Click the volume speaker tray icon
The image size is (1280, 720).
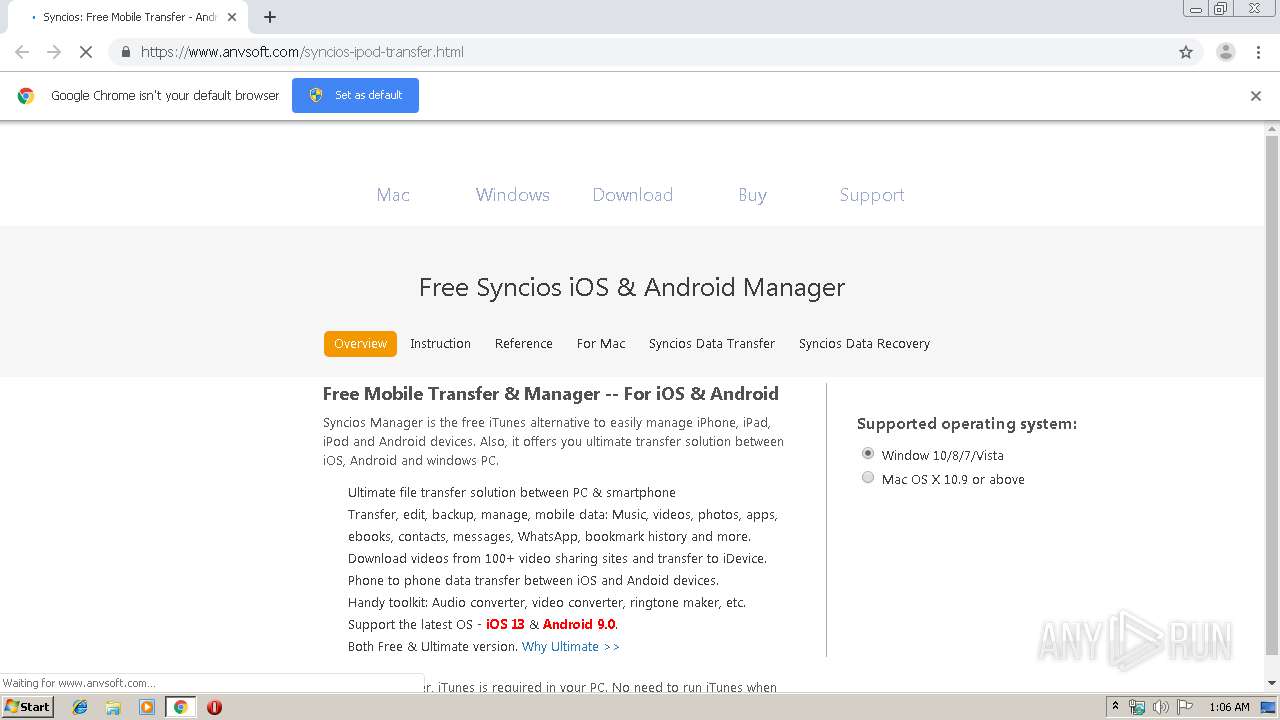click(1160, 707)
